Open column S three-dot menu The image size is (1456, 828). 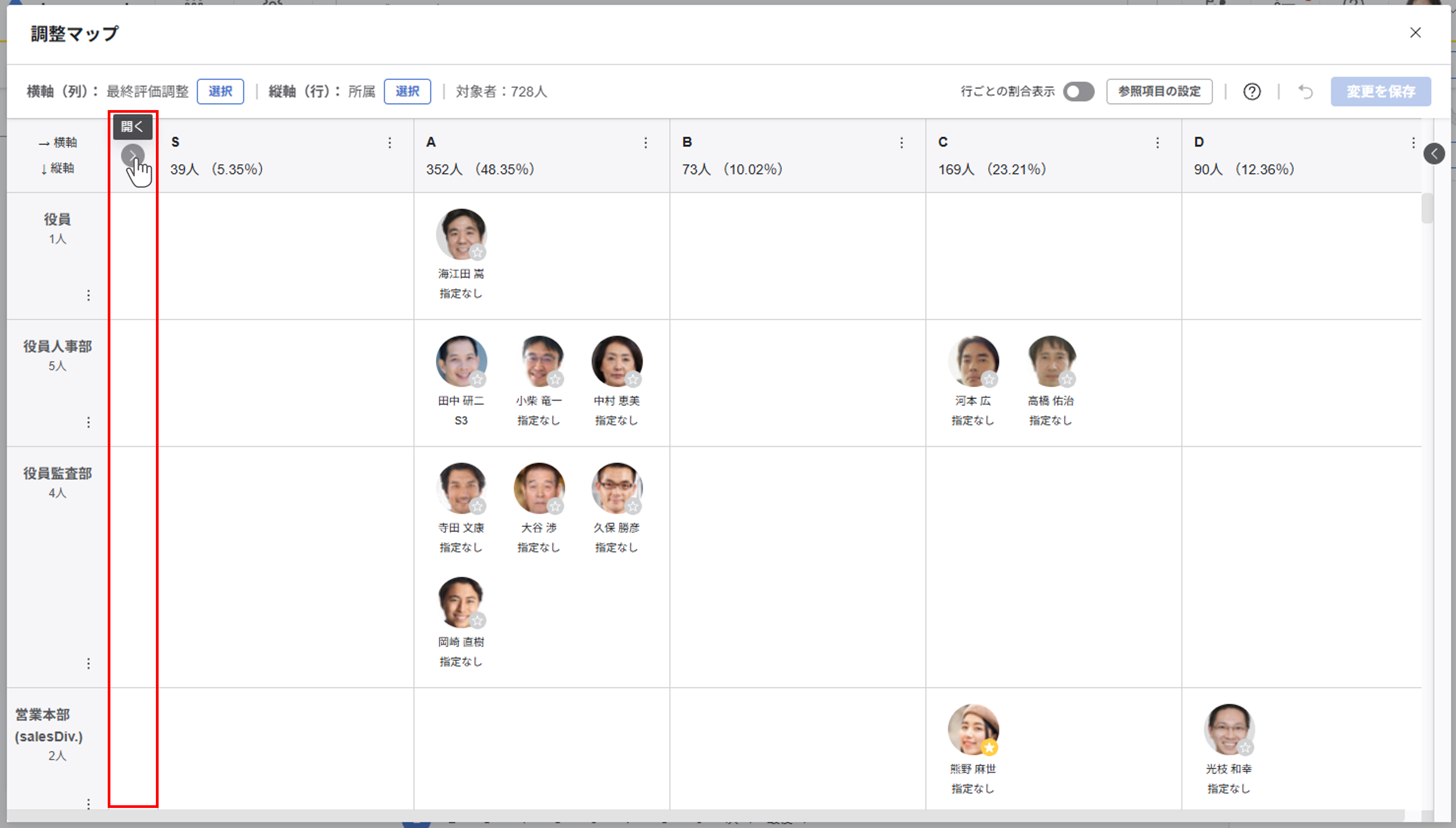click(389, 143)
